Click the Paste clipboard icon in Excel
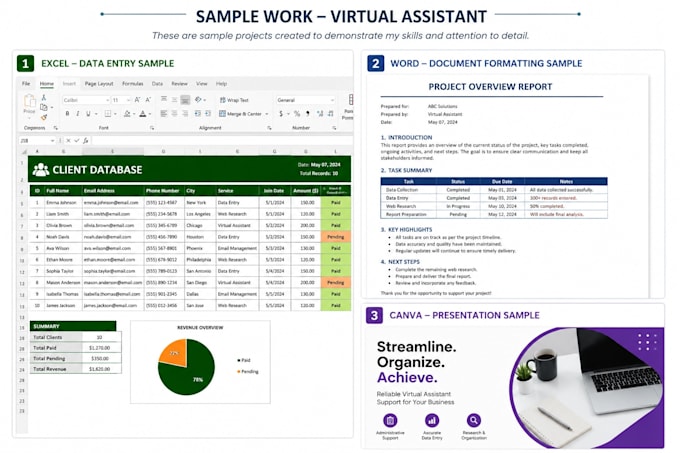Image resolution: width=680 pixels, height=453 pixels. [29, 101]
